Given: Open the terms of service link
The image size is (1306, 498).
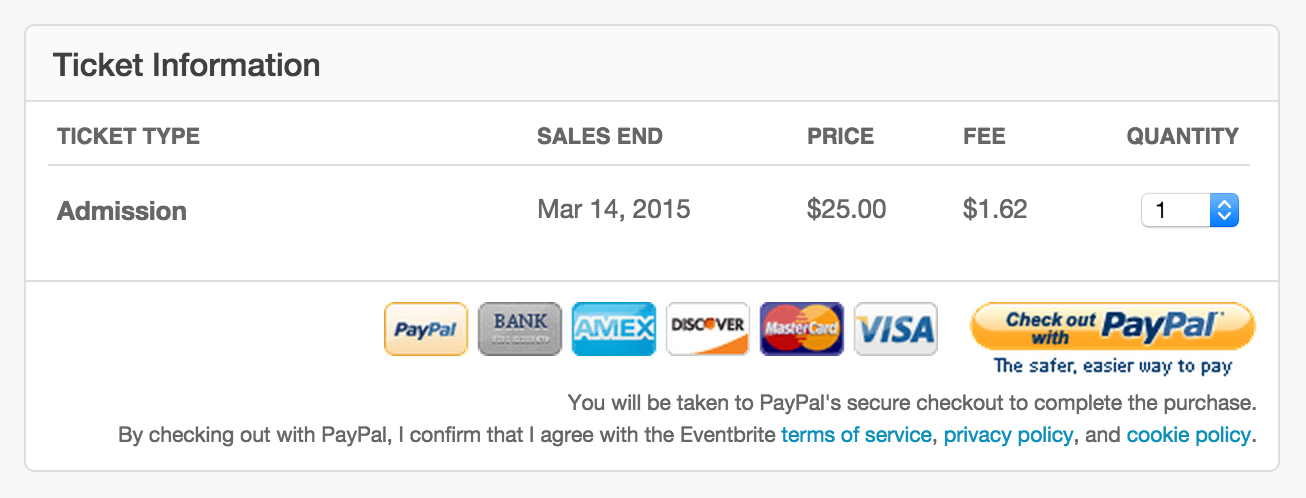Looking at the screenshot, I should click(x=856, y=435).
